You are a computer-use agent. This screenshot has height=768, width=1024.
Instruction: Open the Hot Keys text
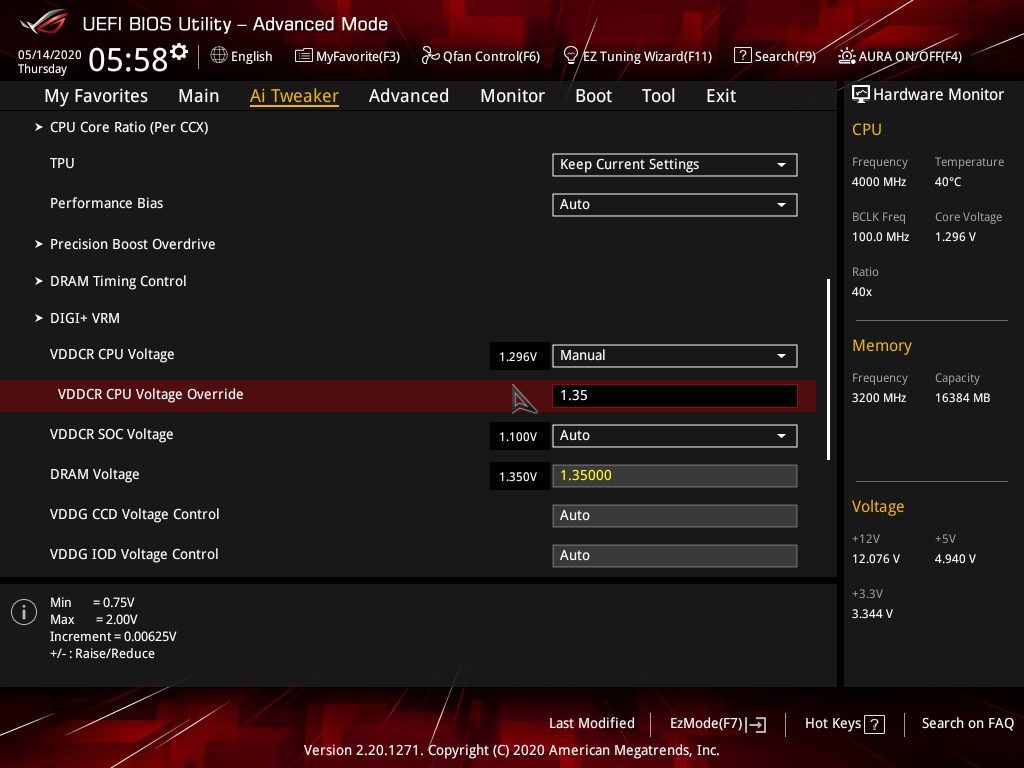(x=833, y=724)
